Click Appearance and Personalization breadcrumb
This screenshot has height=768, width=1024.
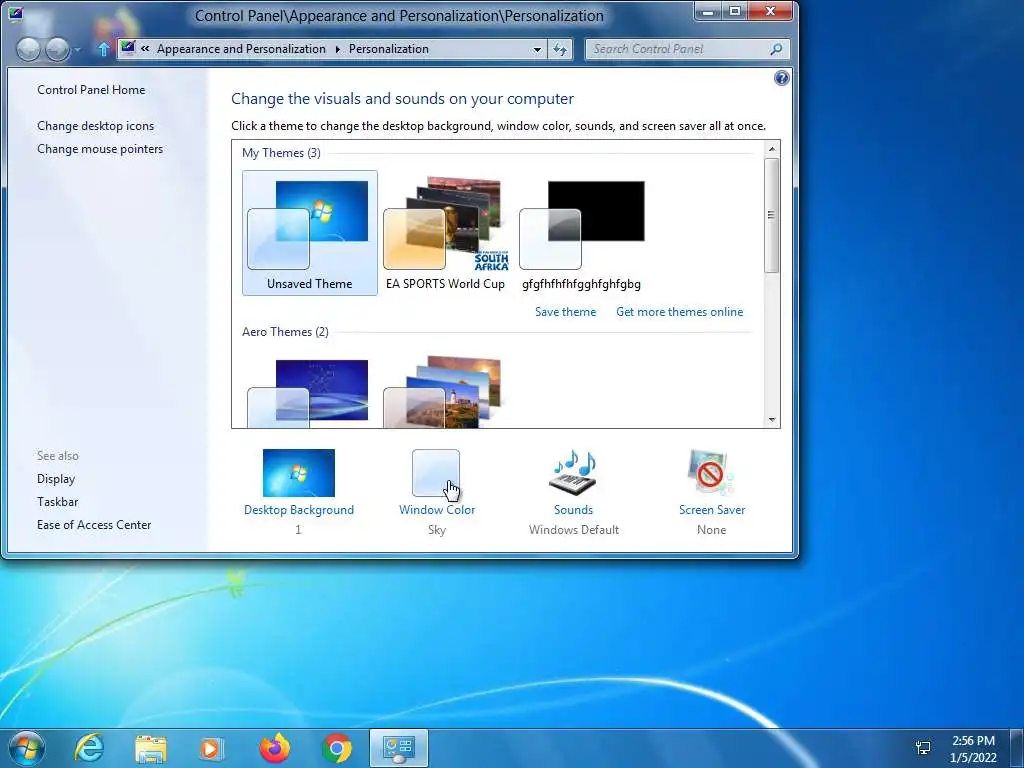click(x=241, y=49)
